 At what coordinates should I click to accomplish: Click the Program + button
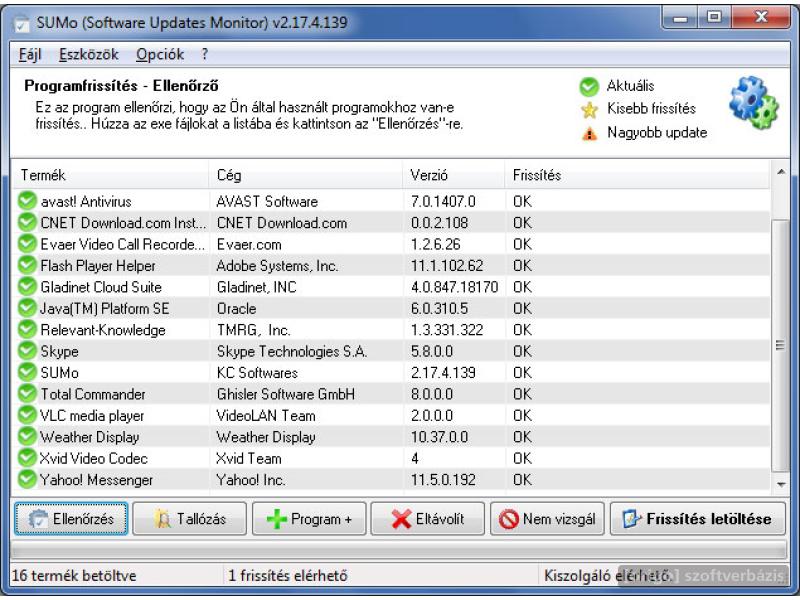tap(309, 519)
